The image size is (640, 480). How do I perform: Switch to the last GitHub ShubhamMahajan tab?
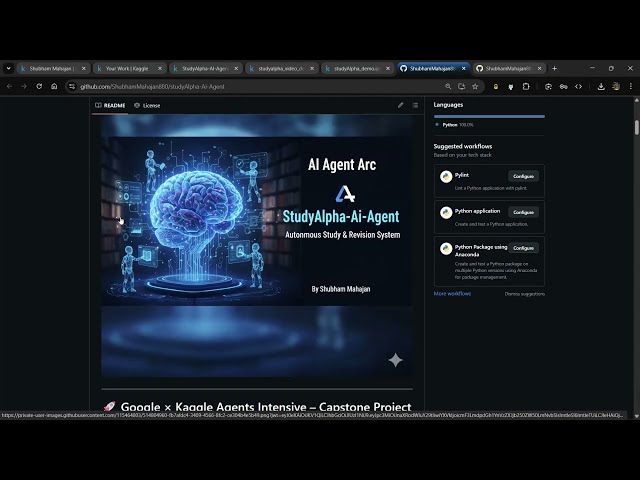509,69
